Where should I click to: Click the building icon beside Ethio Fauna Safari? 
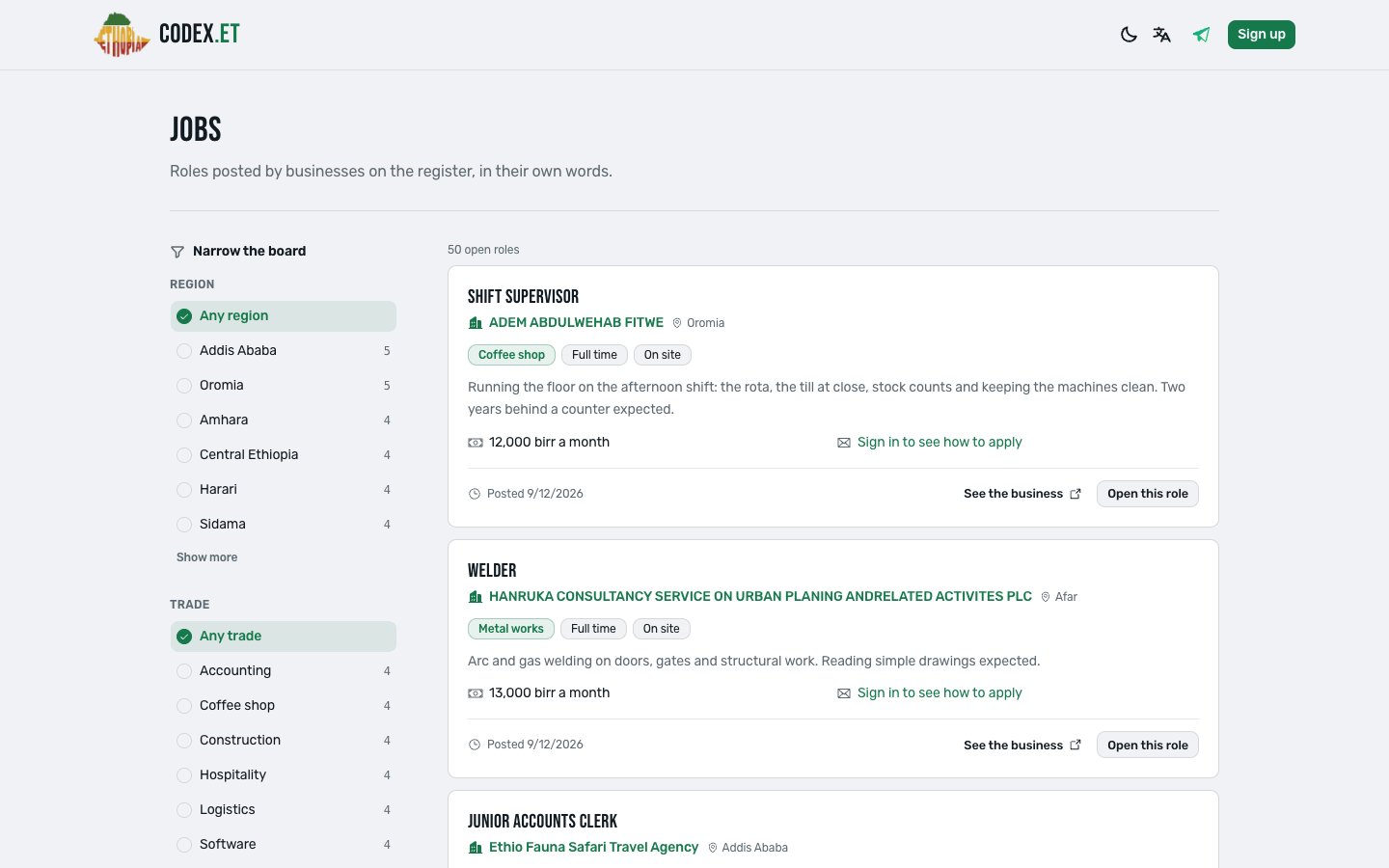pyautogui.click(x=475, y=848)
